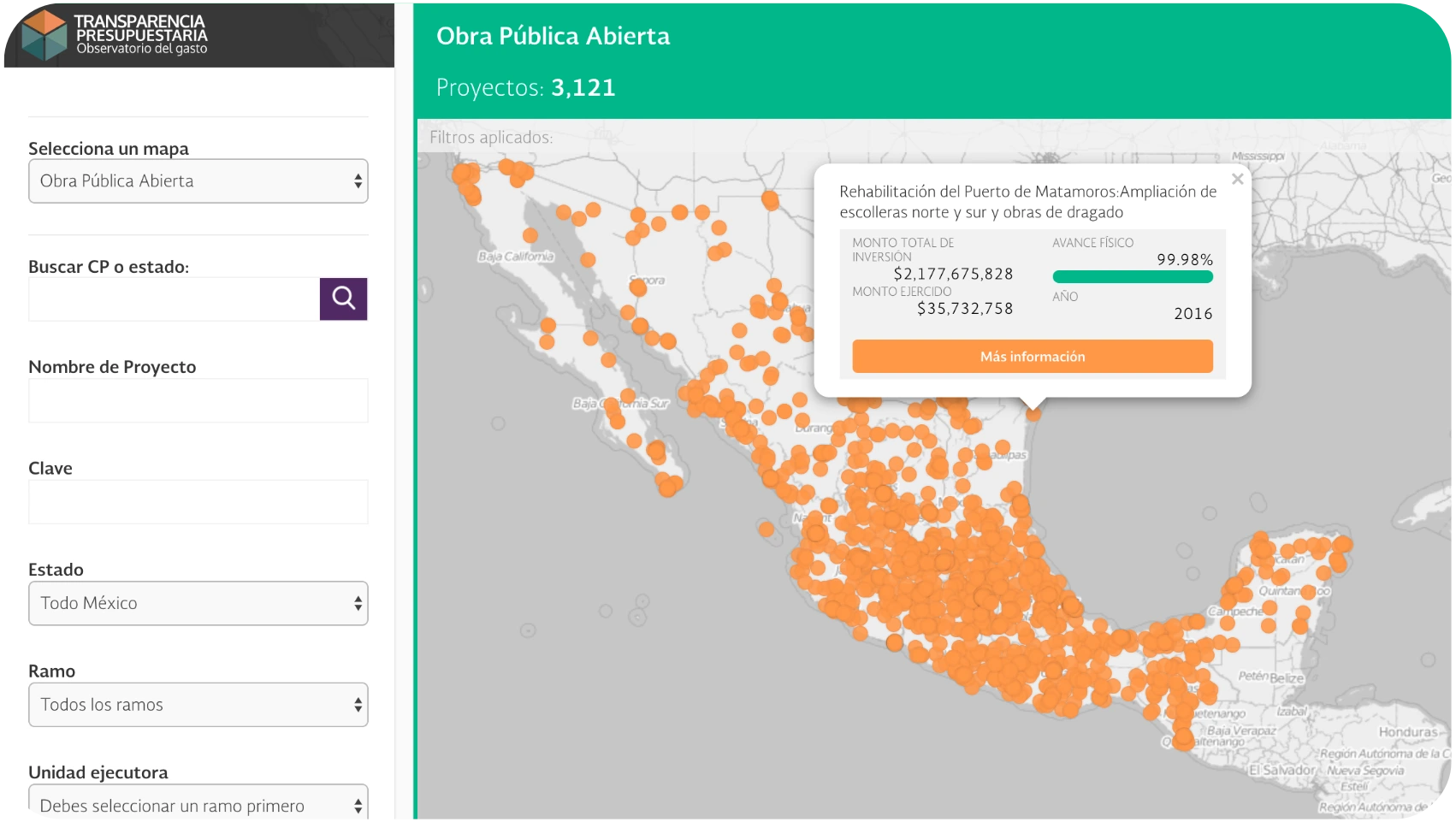The height and width of the screenshot is (822, 1456).
Task: Focus the 'Clave' input field
Action: (198, 502)
